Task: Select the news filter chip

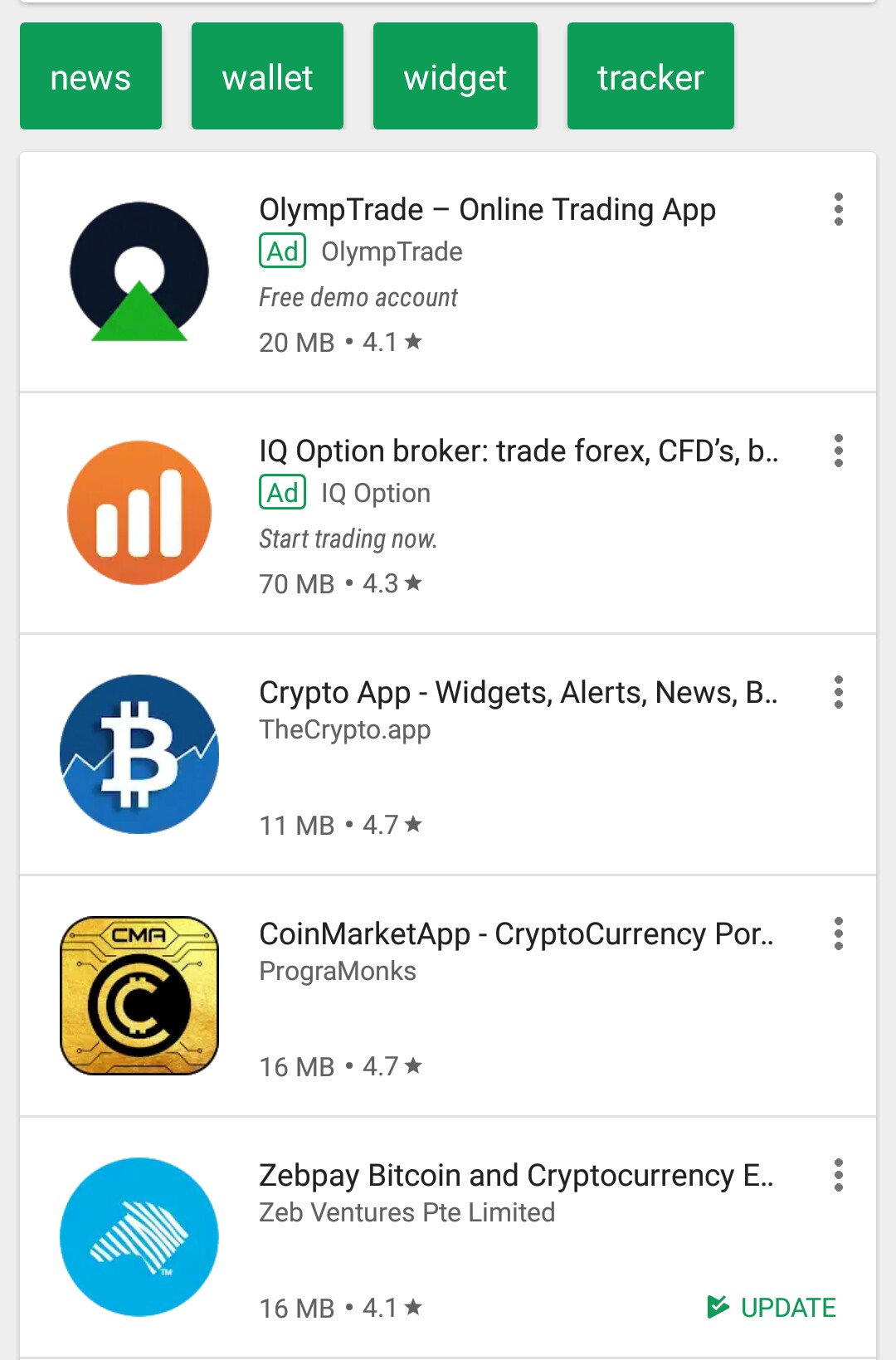Action: tap(90, 76)
